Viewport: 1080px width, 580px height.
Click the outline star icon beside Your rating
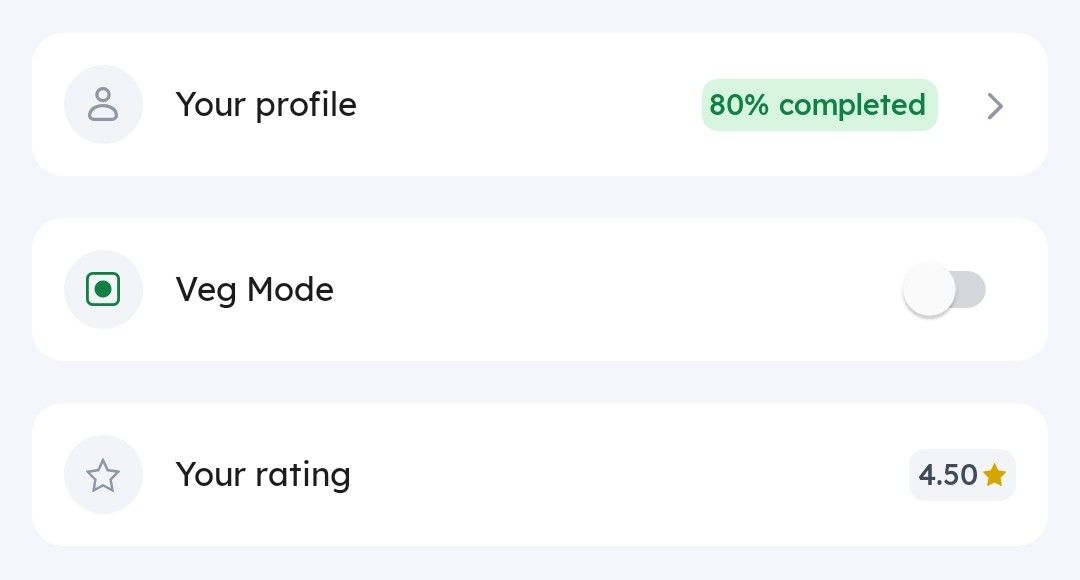click(x=103, y=475)
